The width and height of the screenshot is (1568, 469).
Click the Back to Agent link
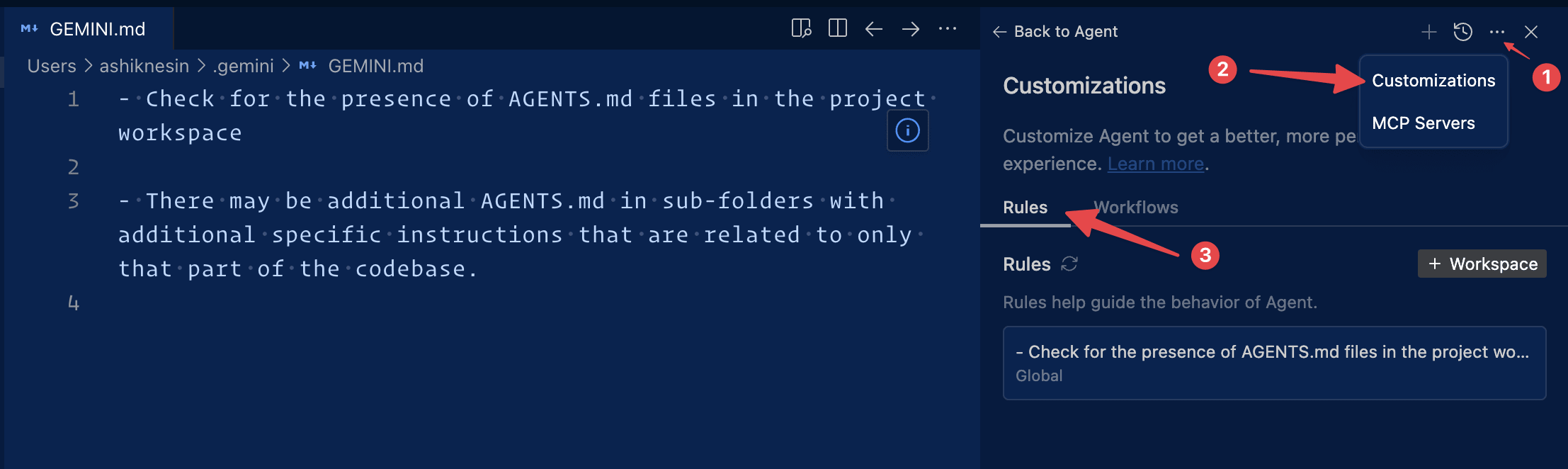click(1056, 32)
